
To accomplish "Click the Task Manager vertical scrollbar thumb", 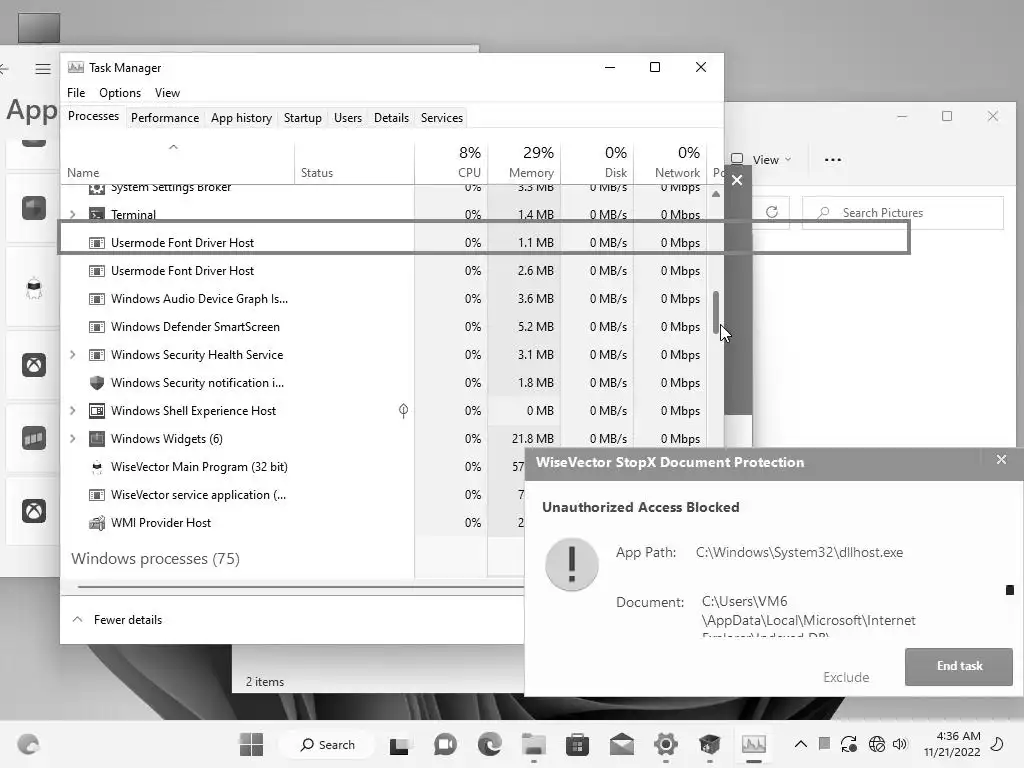I will pos(716,312).
